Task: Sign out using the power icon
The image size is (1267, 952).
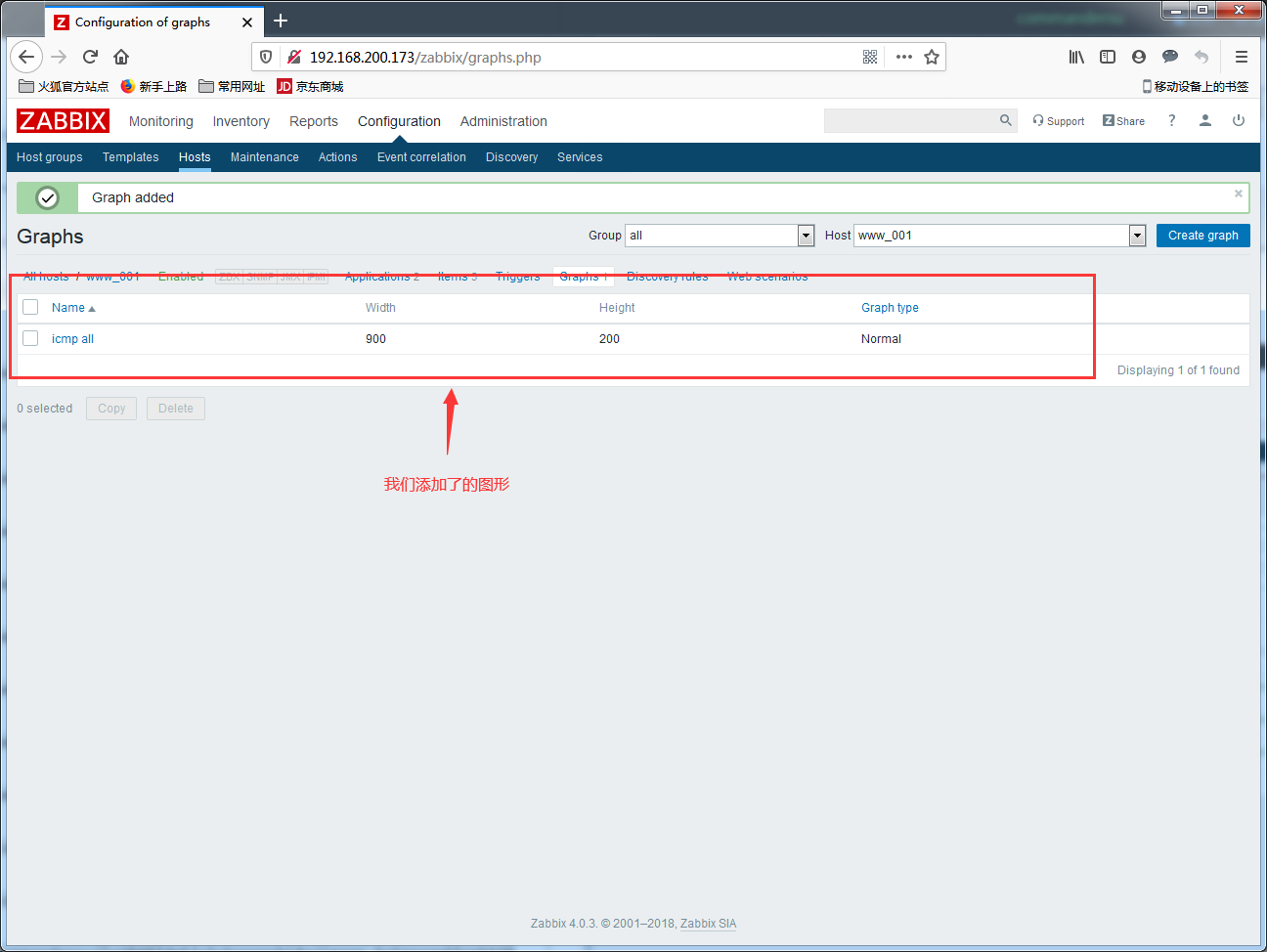Action: (x=1239, y=120)
